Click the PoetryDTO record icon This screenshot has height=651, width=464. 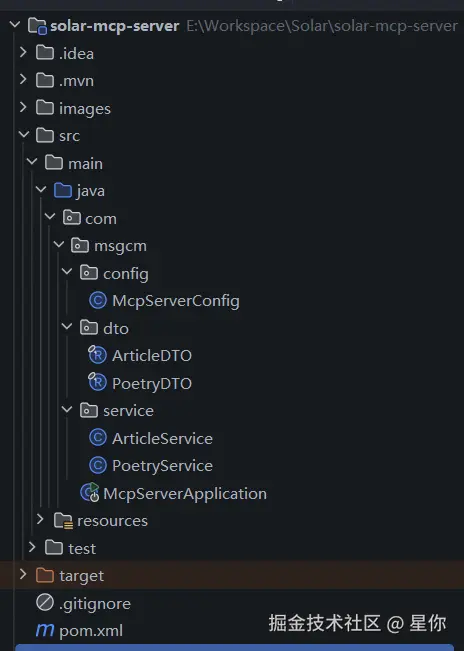(x=98, y=382)
